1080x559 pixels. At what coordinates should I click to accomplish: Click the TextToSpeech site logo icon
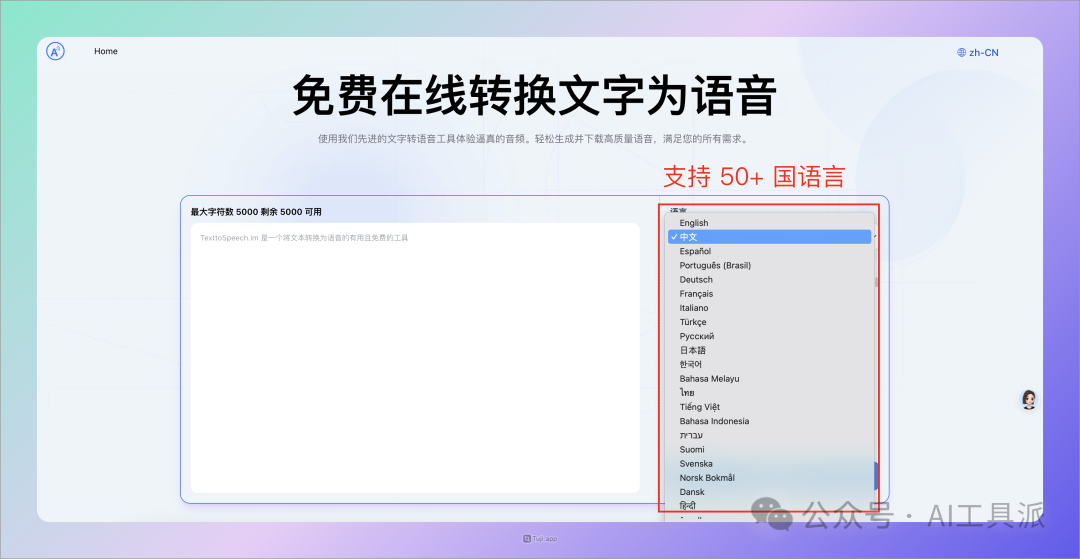(x=56, y=51)
